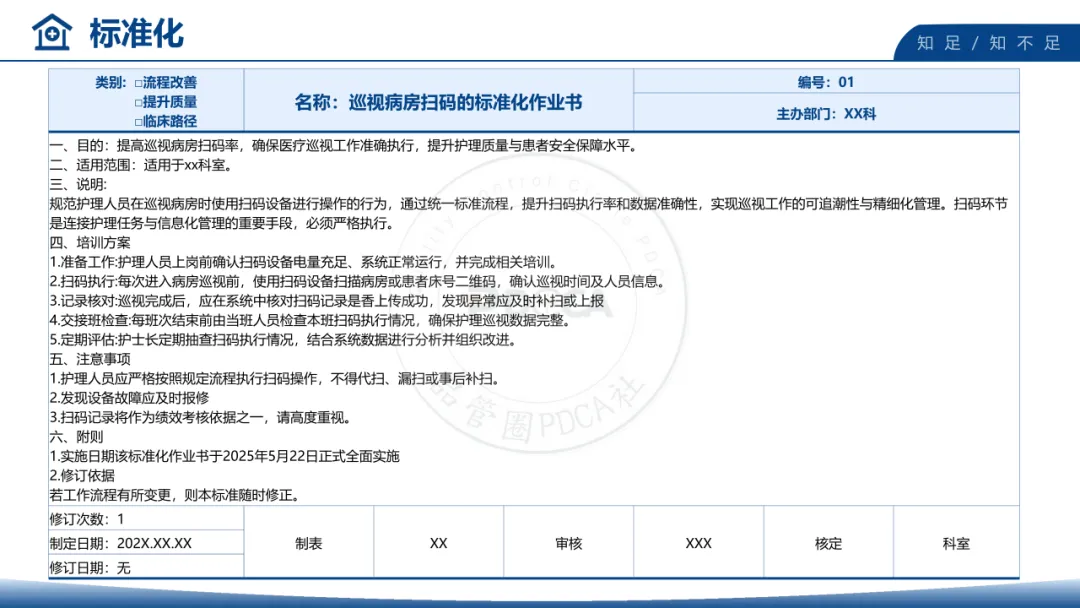
Task: Click the 主办部门：XX科 cell
Action: pos(826,114)
